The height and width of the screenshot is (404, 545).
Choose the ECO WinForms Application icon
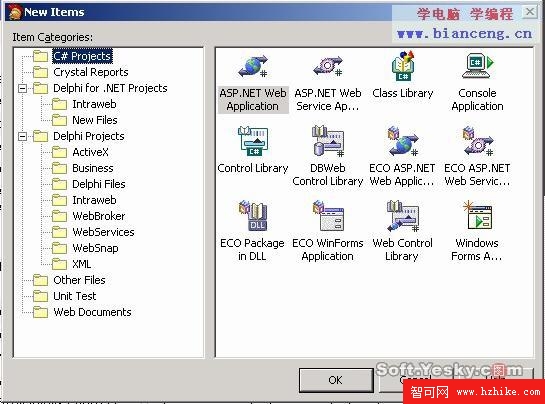(x=328, y=216)
